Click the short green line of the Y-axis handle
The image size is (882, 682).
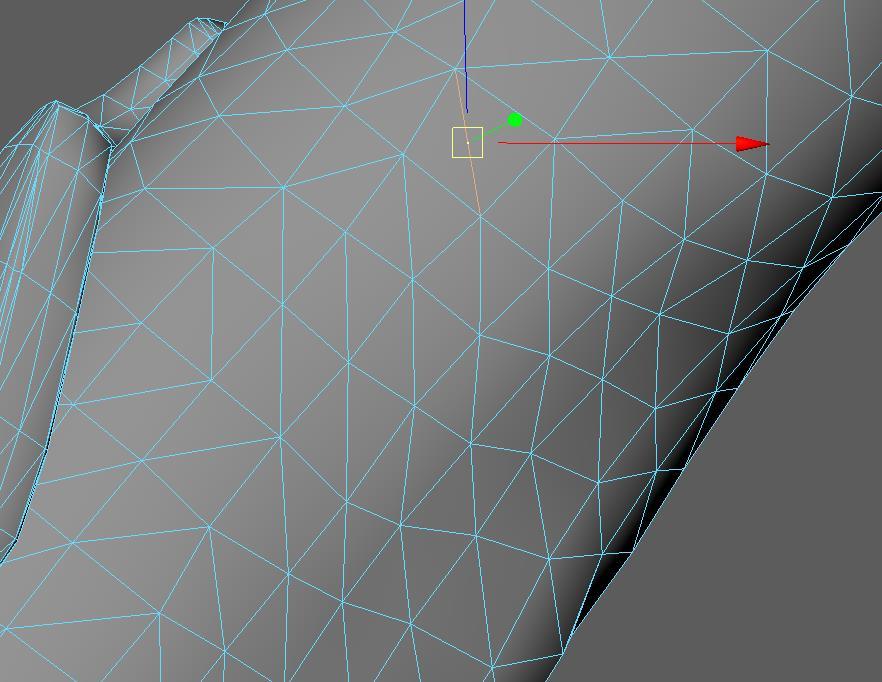coord(497,130)
